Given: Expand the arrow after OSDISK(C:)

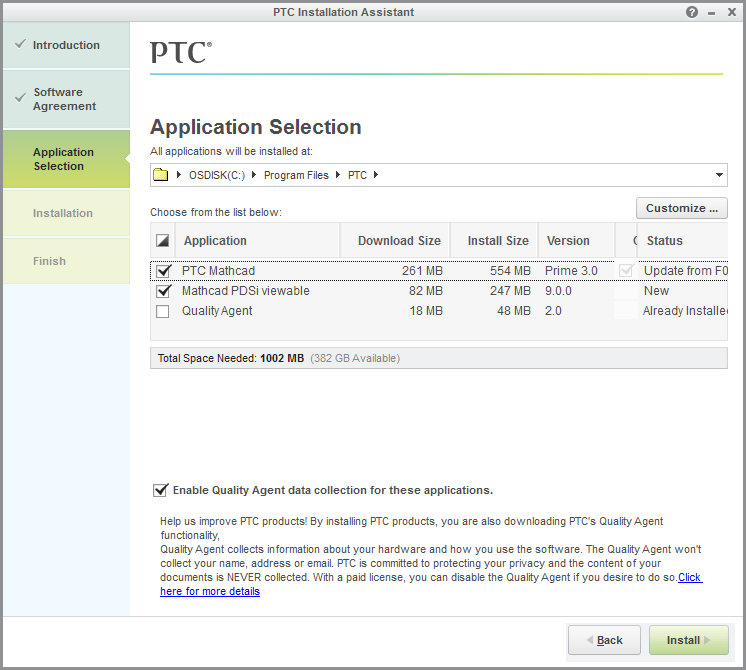Looking at the screenshot, I should 254,175.
